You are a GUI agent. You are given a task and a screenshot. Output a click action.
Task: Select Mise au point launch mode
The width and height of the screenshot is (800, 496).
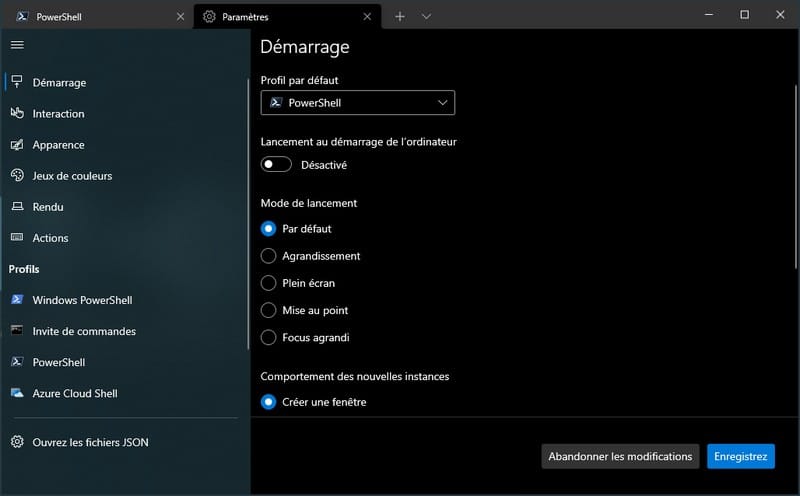coord(268,310)
